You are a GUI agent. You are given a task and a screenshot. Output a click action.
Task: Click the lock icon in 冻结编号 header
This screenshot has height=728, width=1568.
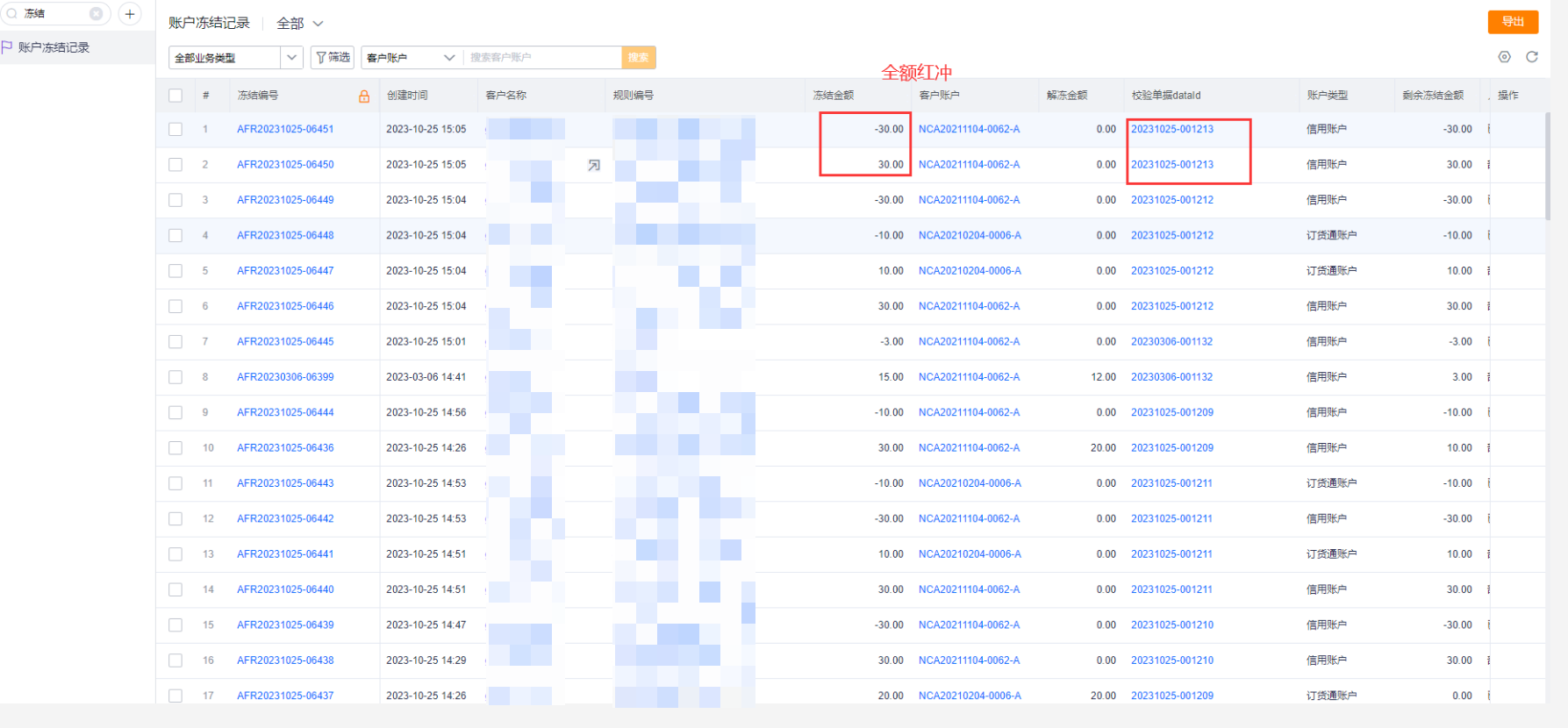pyautogui.click(x=364, y=96)
